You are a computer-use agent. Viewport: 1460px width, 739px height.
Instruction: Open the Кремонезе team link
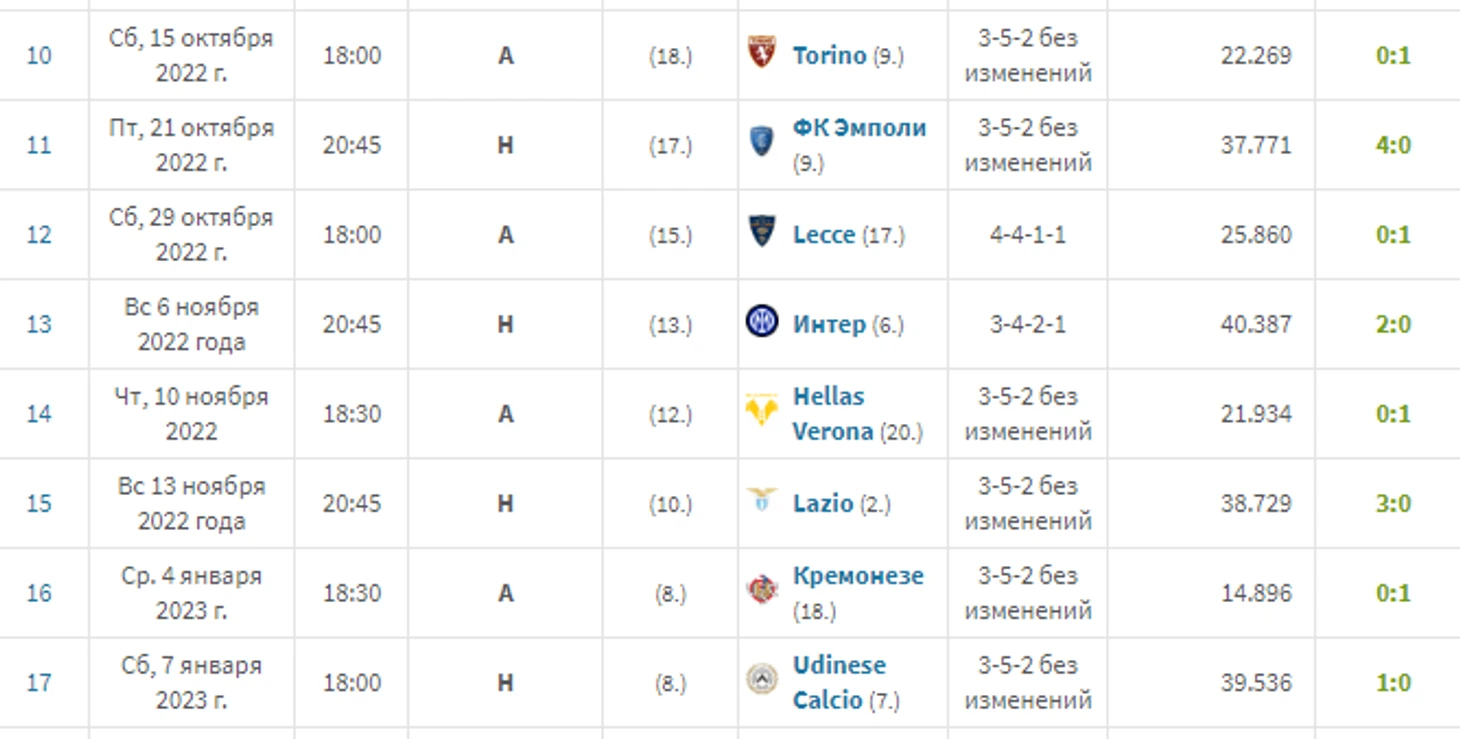(x=858, y=576)
